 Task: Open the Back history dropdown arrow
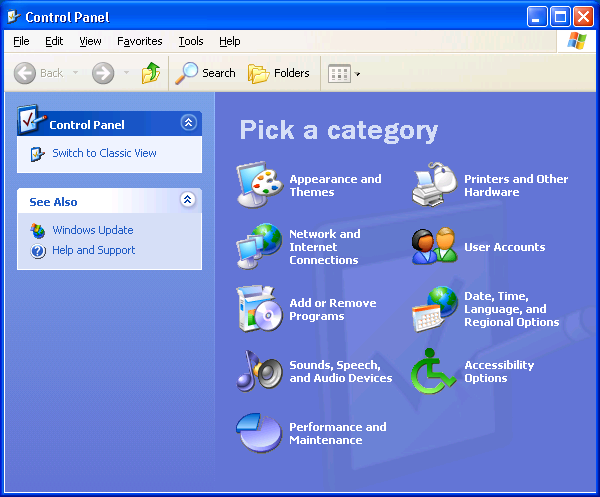(75, 73)
